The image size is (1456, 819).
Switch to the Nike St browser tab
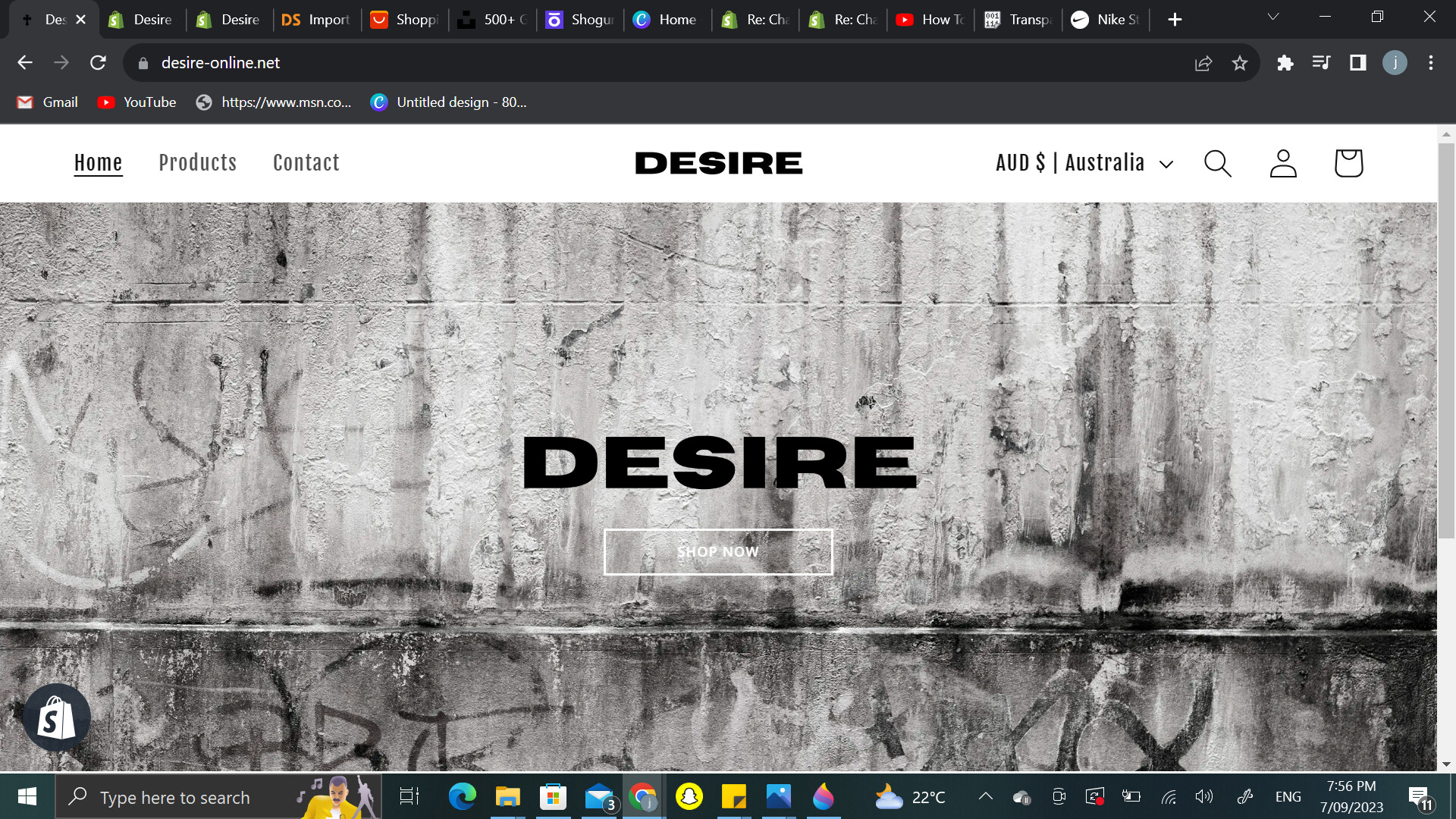tap(1107, 20)
